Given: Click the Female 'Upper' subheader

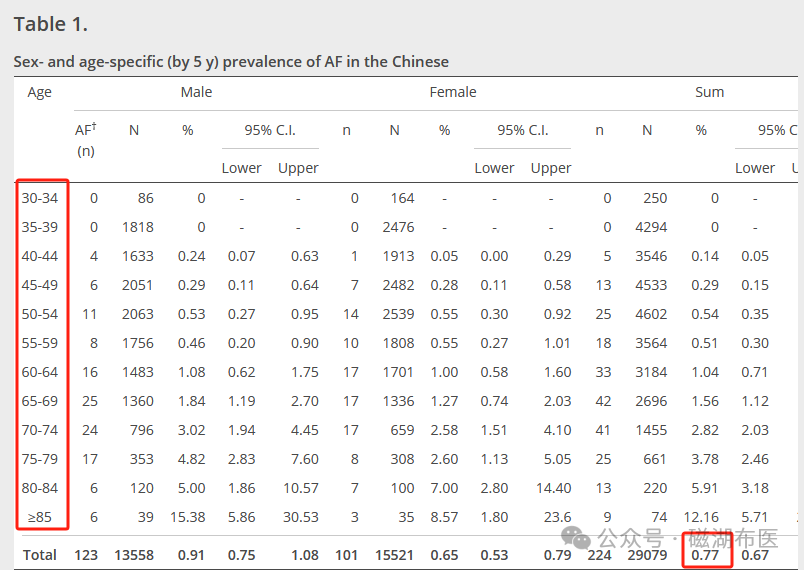Looking at the screenshot, I should tap(551, 168).
